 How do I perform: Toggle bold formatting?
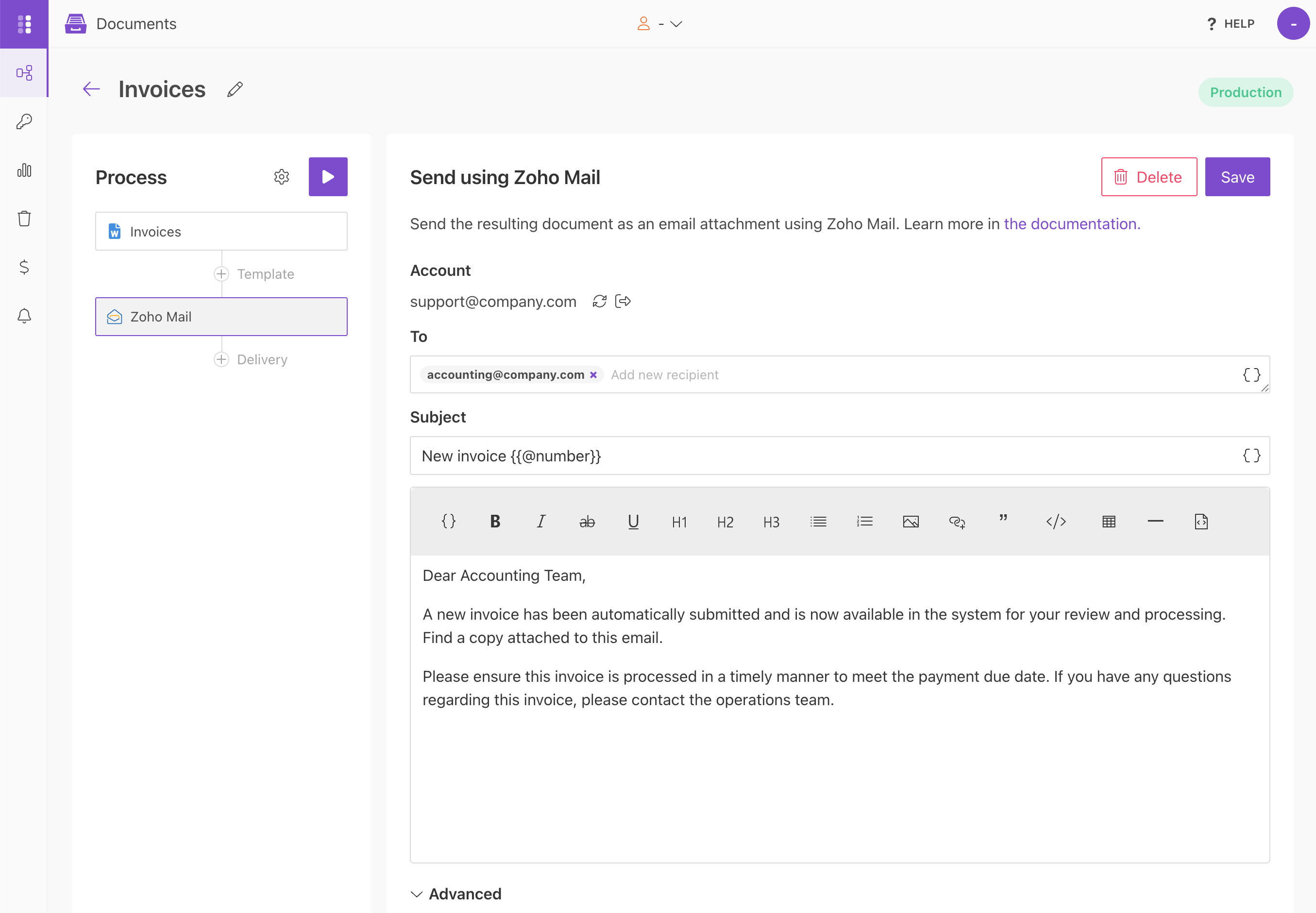pyautogui.click(x=495, y=521)
